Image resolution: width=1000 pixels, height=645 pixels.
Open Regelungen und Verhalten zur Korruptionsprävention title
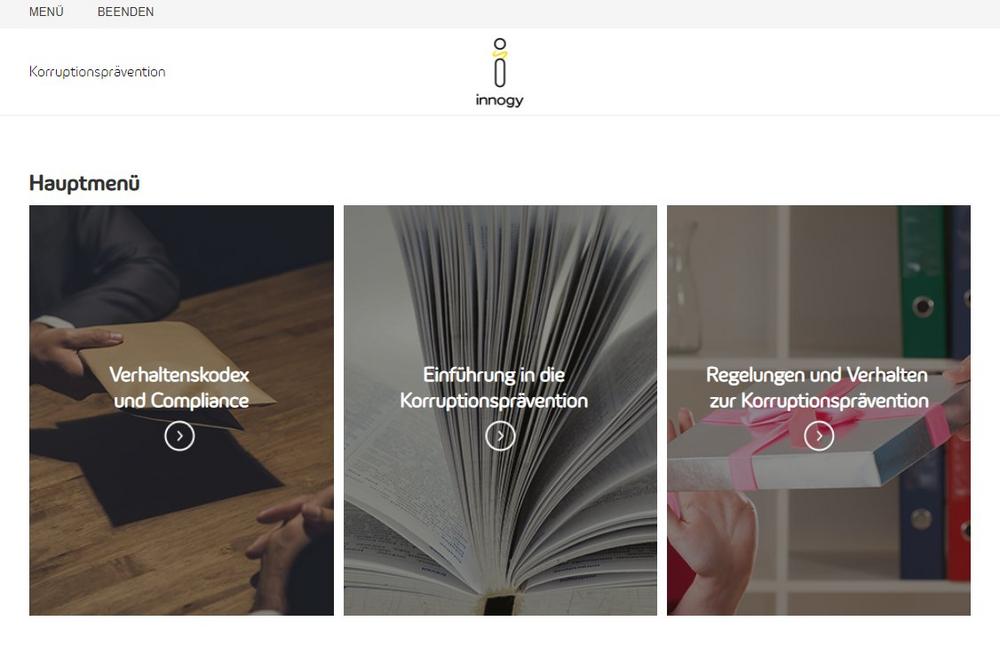tap(818, 387)
